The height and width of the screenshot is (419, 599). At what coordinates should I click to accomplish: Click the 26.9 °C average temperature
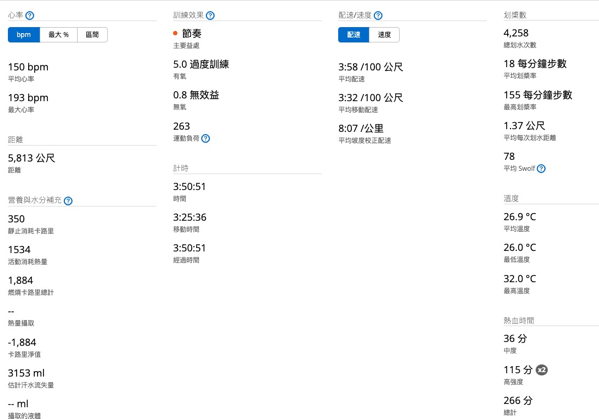click(520, 217)
